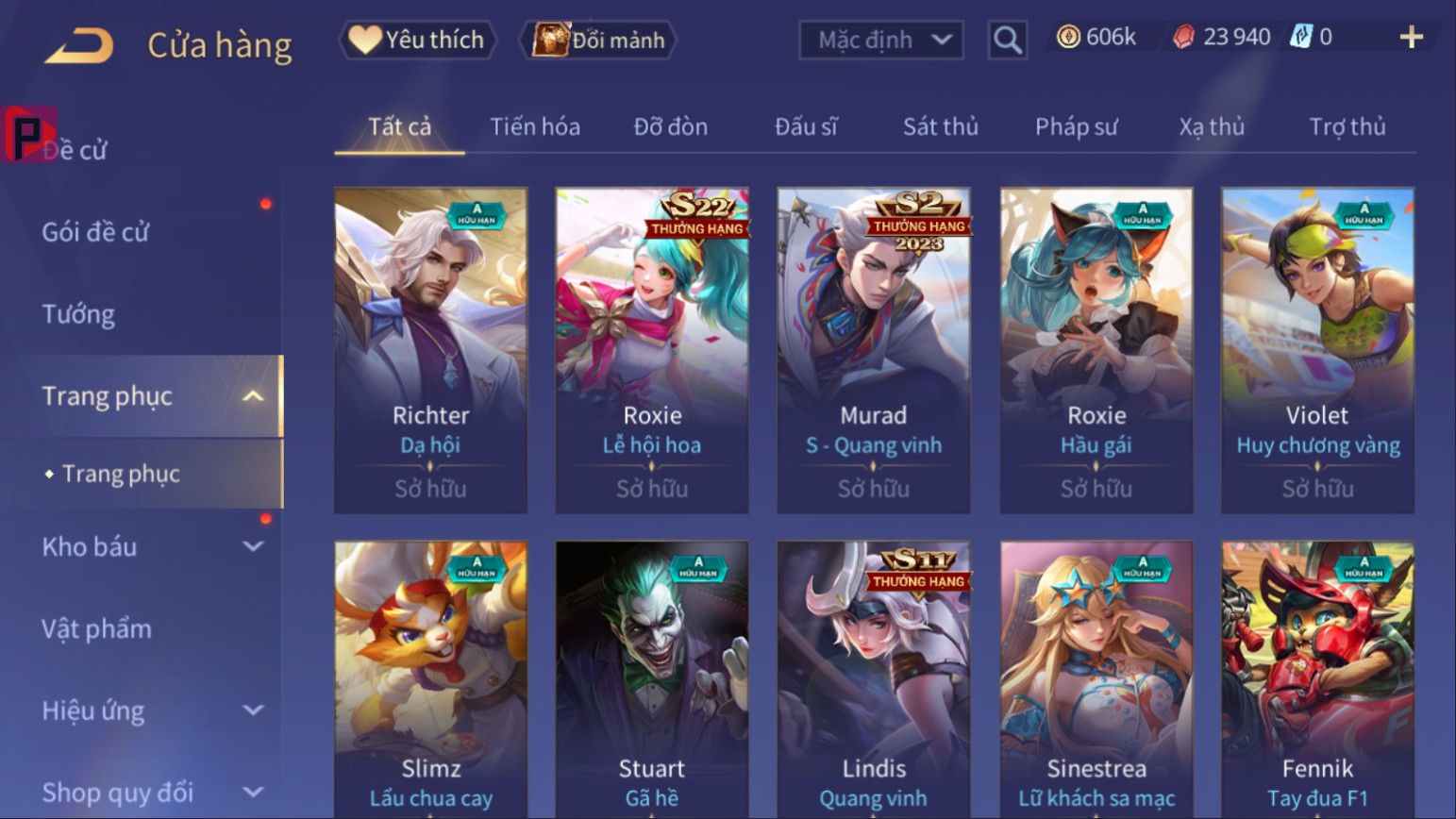Open the search magnifier icon
The image size is (1456, 819).
[1007, 41]
